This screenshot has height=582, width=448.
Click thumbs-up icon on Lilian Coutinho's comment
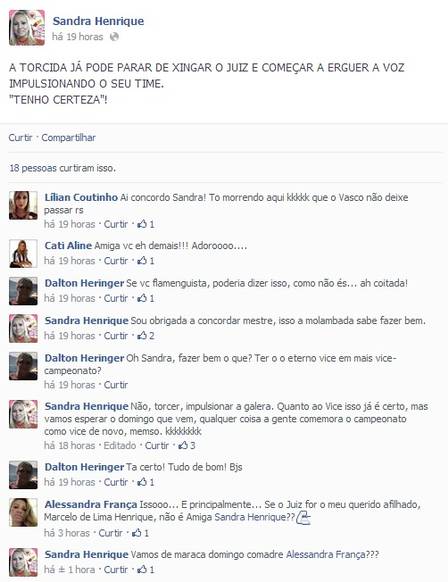(142, 224)
